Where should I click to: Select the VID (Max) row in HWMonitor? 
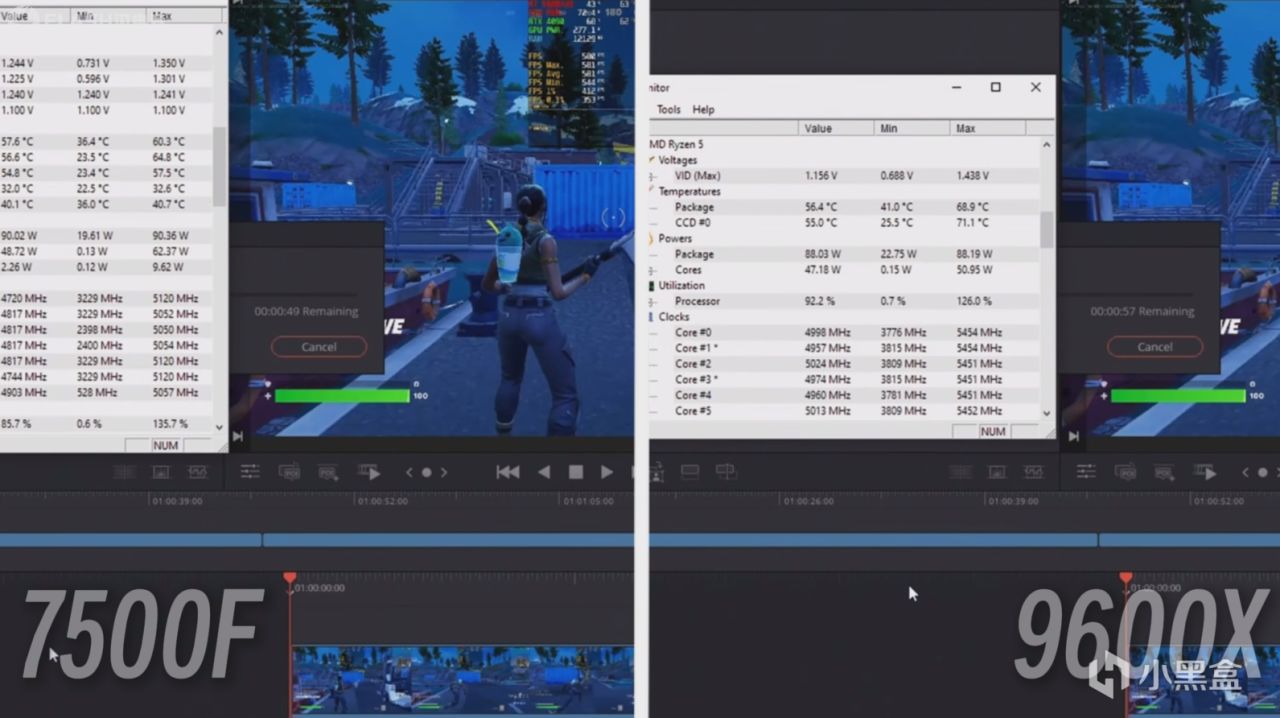click(x=845, y=176)
